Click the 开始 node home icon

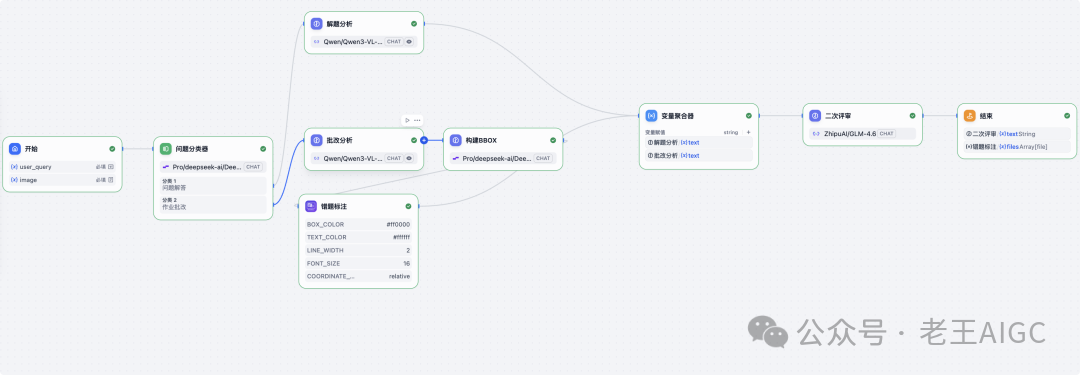[x=14, y=148]
